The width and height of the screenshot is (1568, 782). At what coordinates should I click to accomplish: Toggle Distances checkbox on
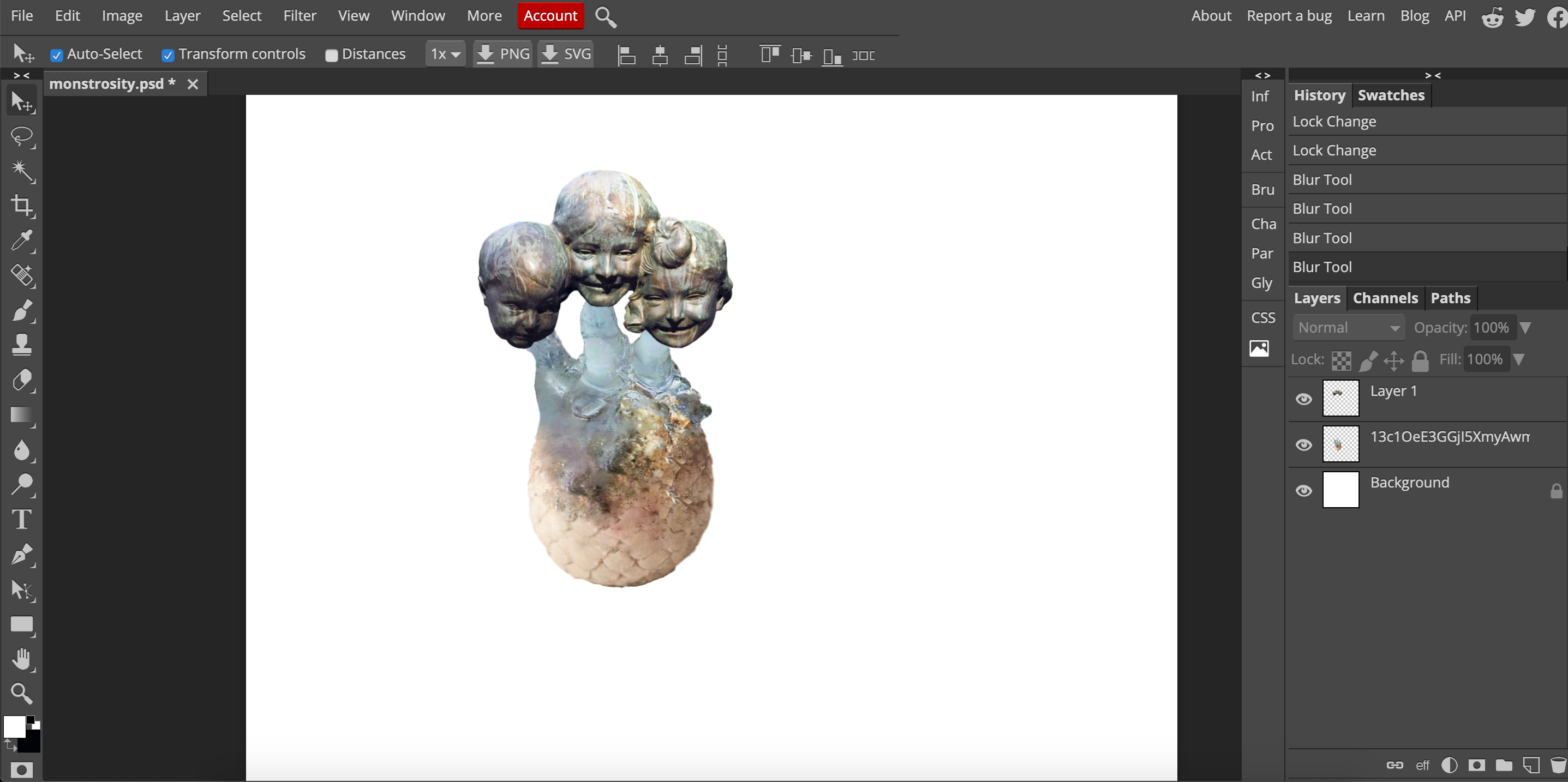click(x=331, y=55)
